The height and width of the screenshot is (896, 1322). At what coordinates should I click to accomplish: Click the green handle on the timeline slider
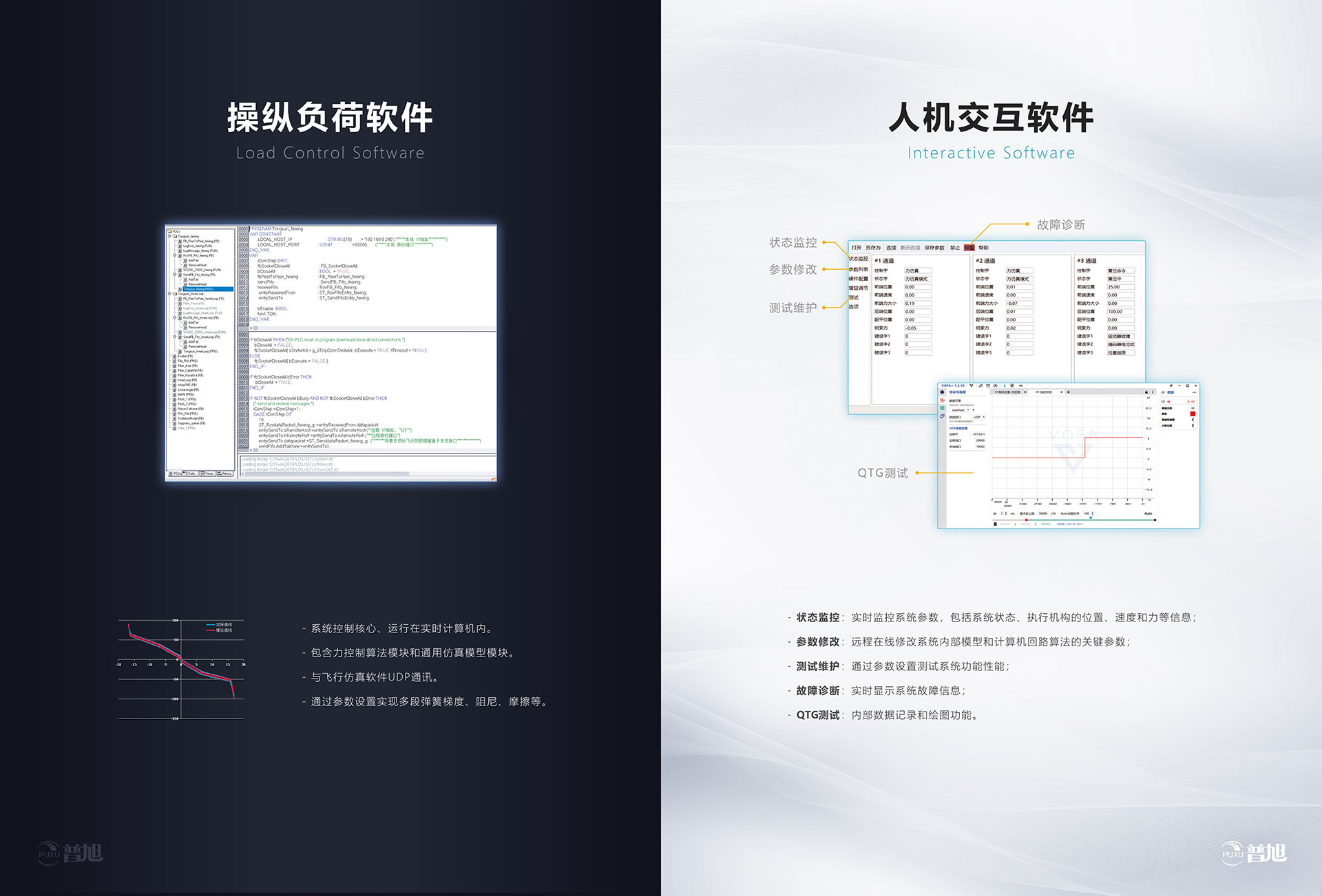coord(1091,518)
